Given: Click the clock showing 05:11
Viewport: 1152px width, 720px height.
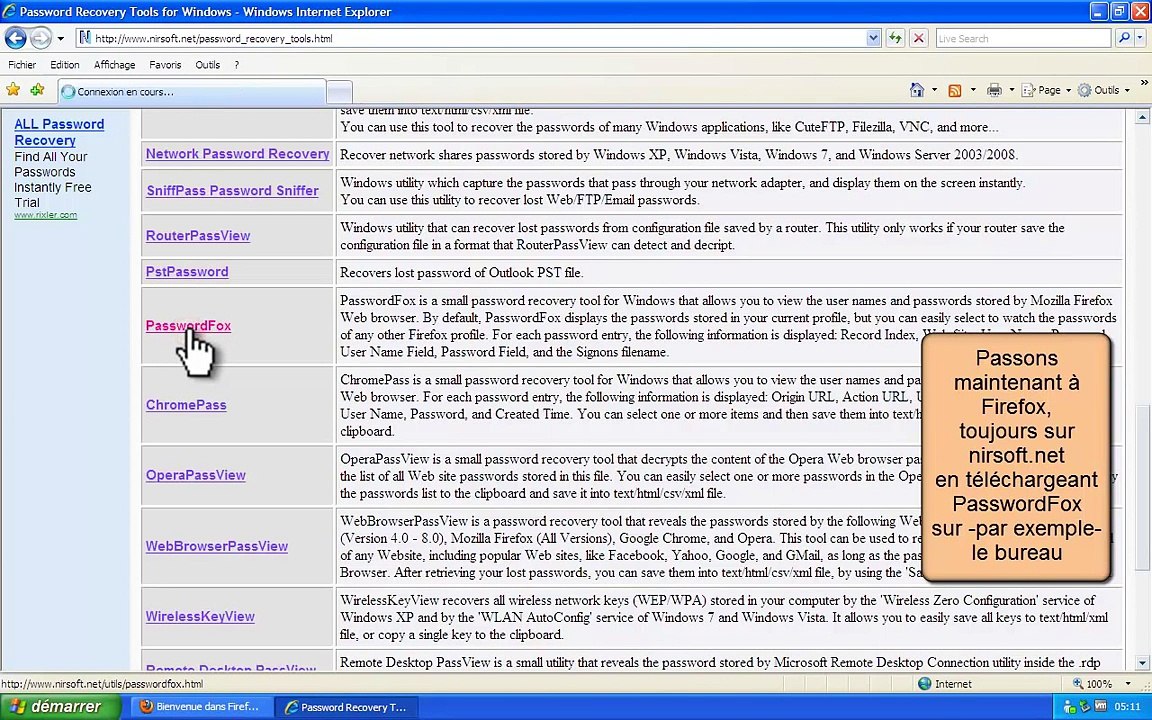Looking at the screenshot, I should click(x=1127, y=707).
